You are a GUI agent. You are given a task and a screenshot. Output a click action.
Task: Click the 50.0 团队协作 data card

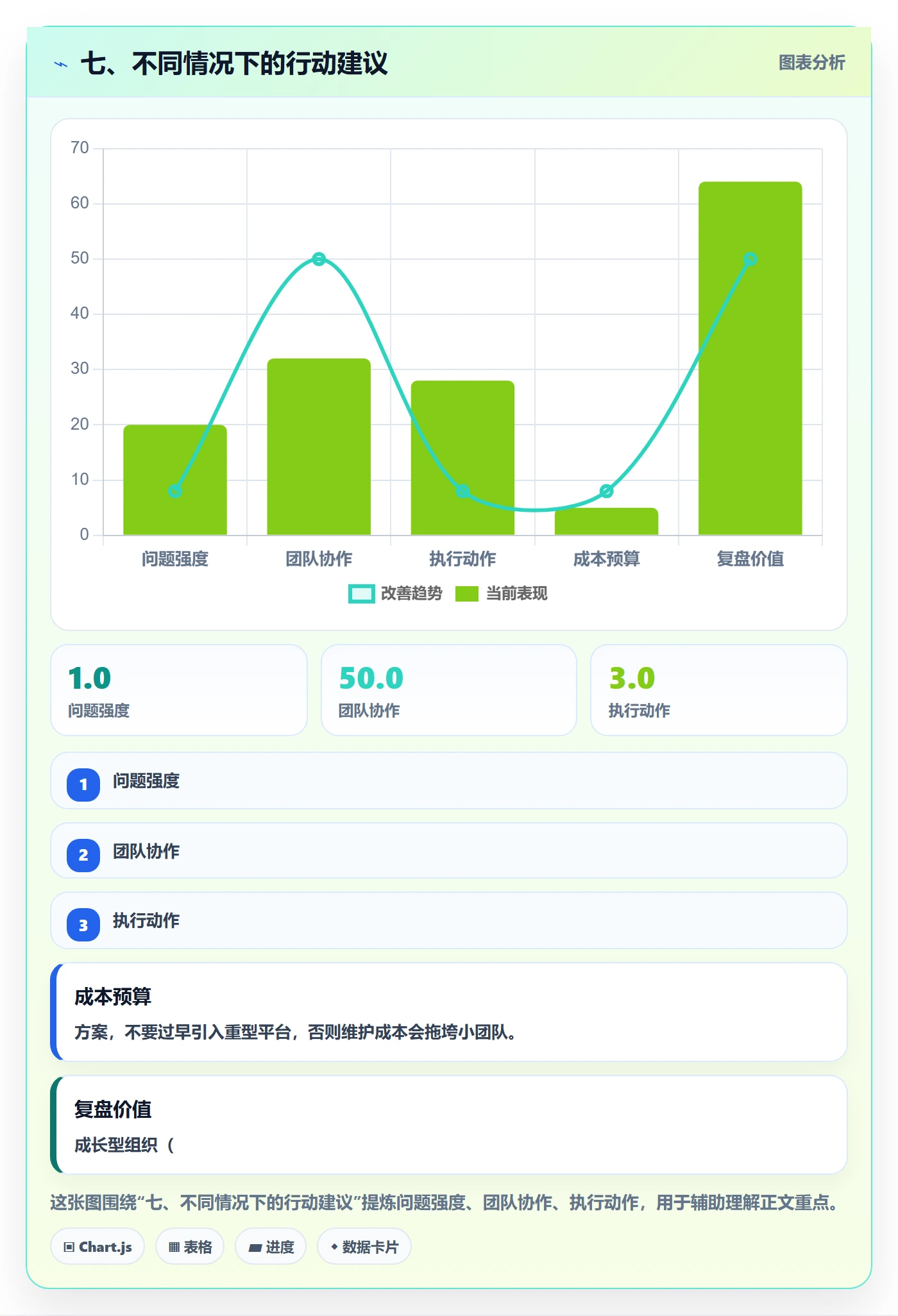click(x=449, y=690)
